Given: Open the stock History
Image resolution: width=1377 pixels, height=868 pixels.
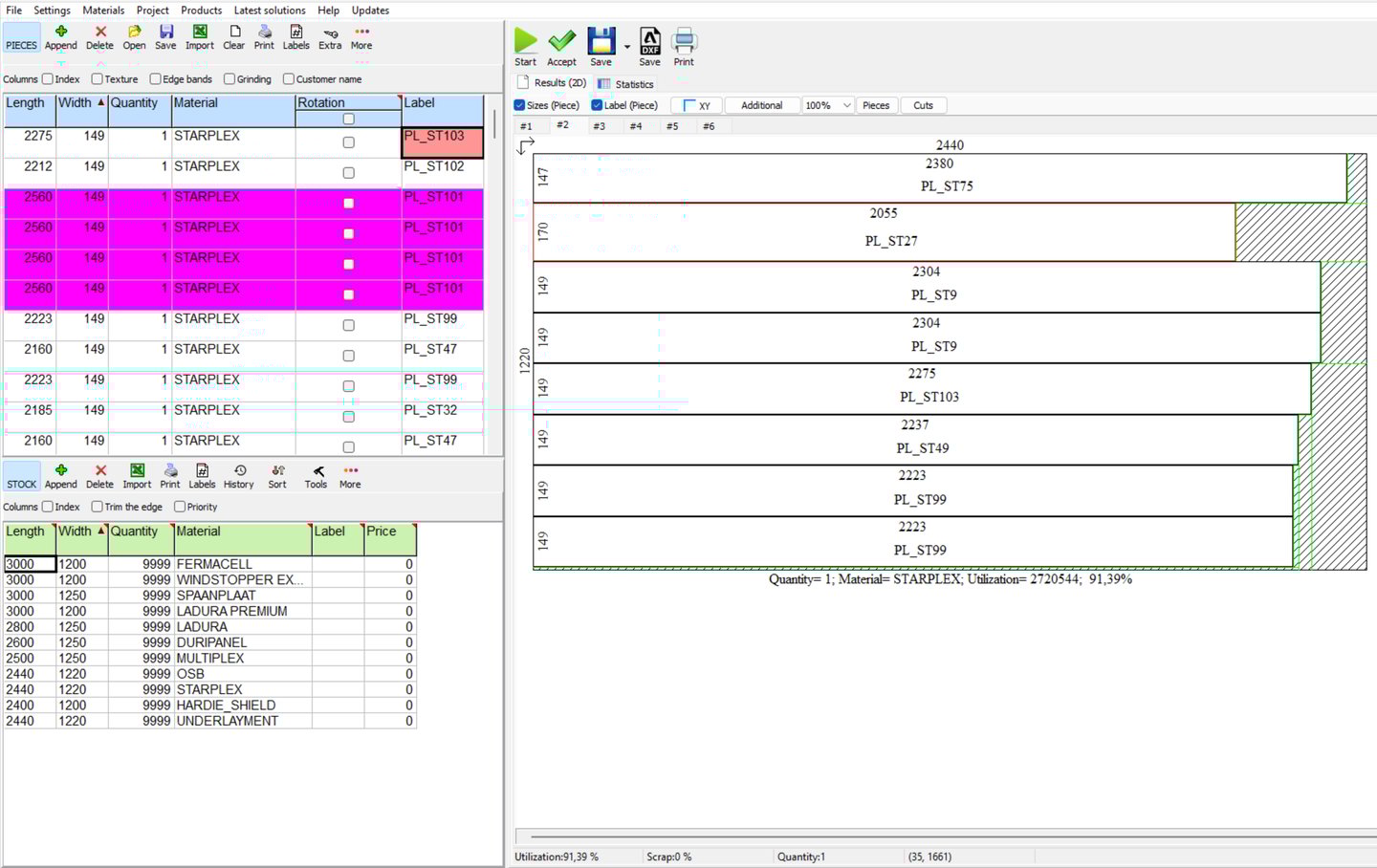Looking at the screenshot, I should 239,476.
